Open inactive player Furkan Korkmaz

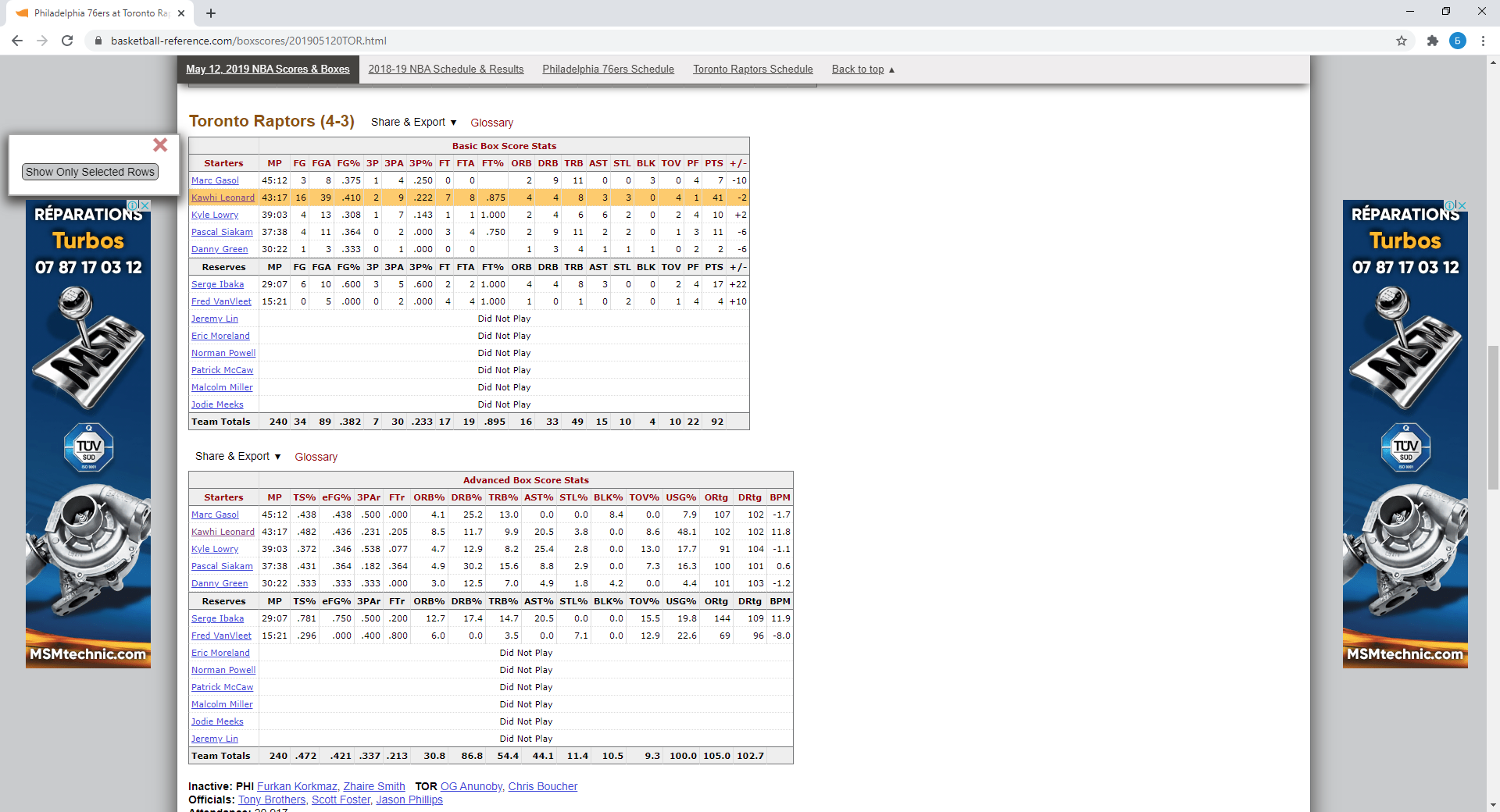297,786
